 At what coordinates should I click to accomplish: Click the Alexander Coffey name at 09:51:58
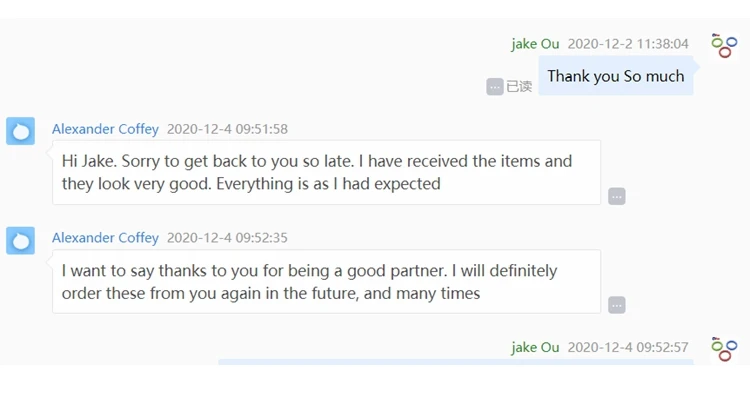click(x=105, y=129)
